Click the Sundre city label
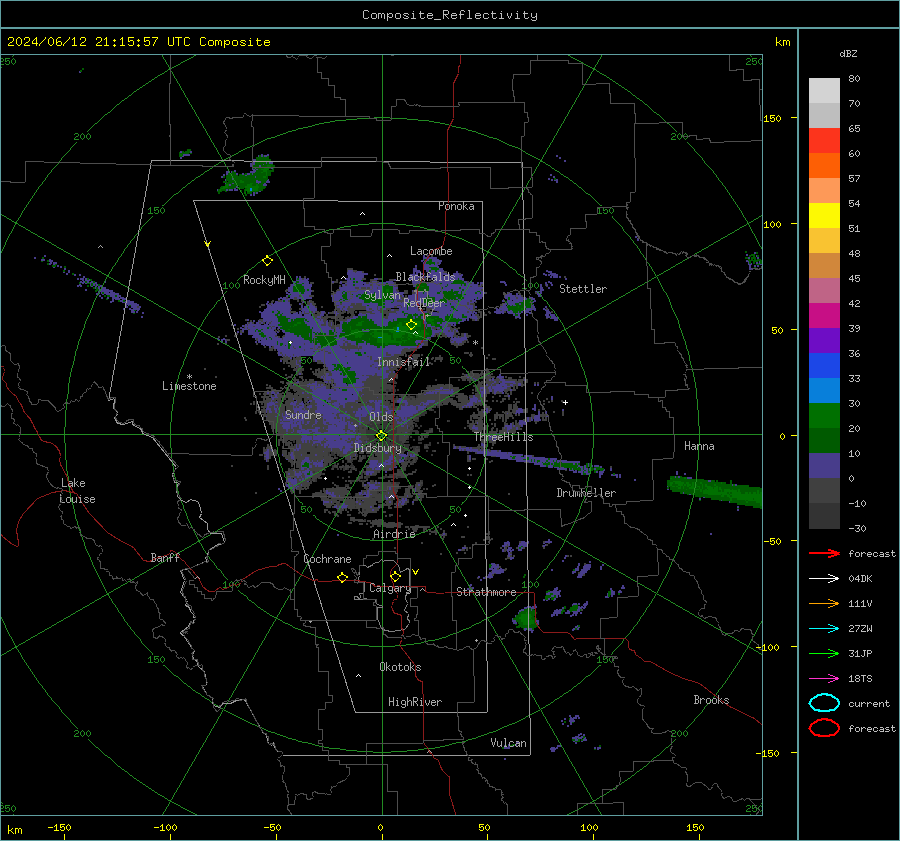900x841 pixels. tap(303, 415)
